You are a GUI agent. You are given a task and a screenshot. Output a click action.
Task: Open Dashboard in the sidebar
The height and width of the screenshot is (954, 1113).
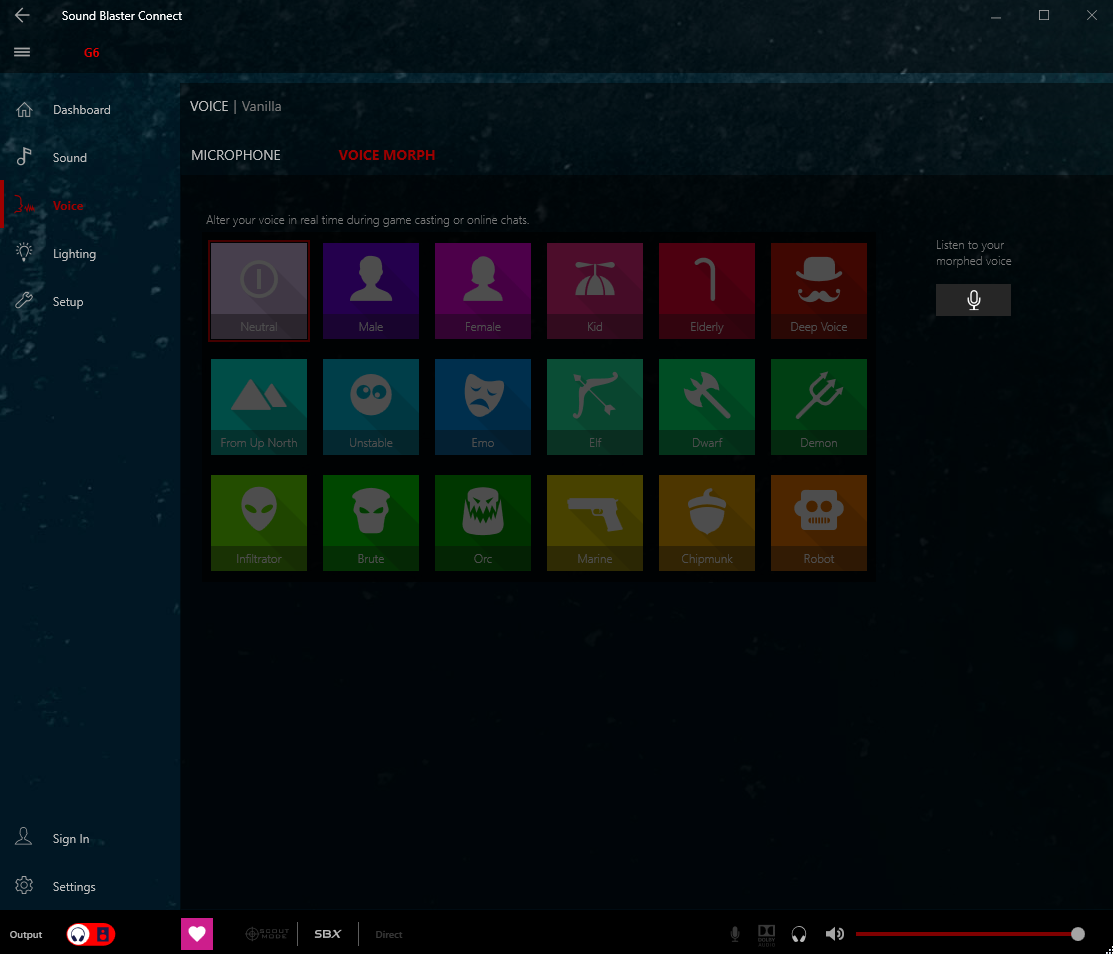point(90,109)
